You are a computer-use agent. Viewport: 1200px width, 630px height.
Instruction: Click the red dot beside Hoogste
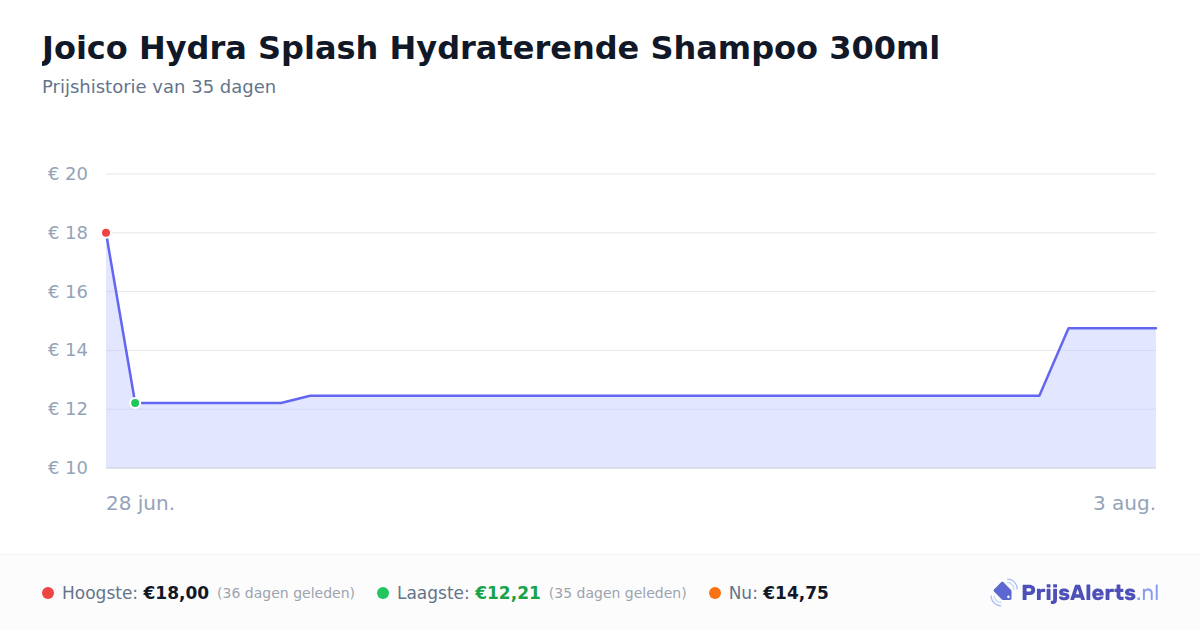click(48, 593)
